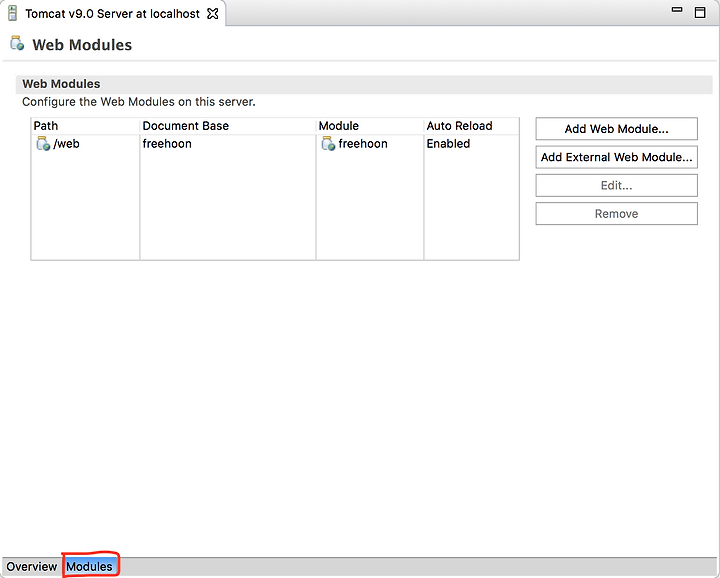Click the Remove button
The width and height of the screenshot is (720, 578).
pyautogui.click(x=616, y=213)
